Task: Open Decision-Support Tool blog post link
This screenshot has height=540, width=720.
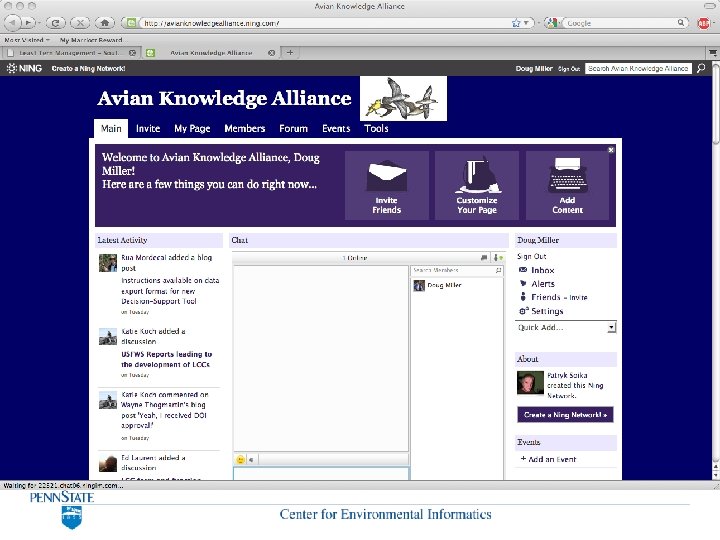Action: pyautogui.click(x=170, y=291)
